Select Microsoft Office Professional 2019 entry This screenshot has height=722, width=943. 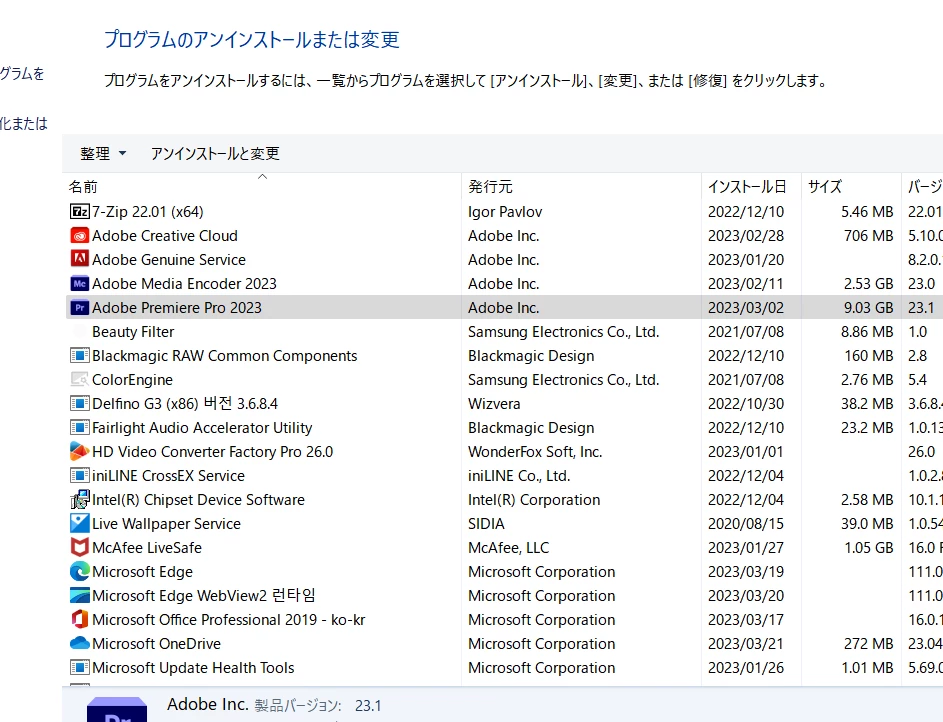point(229,620)
